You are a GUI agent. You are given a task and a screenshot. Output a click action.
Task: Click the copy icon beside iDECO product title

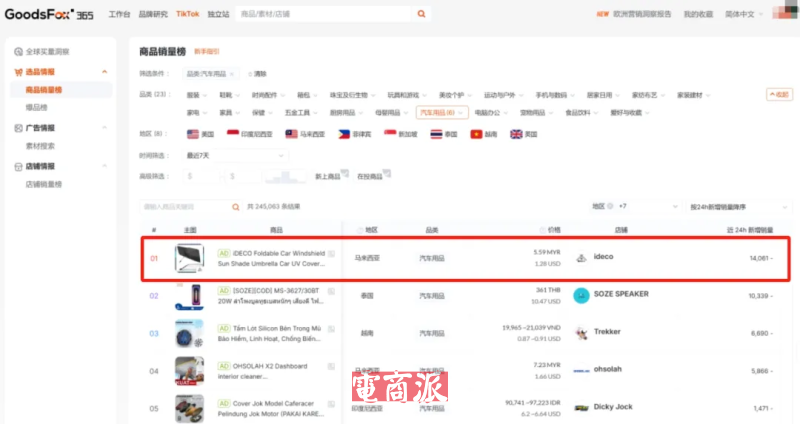[x=331, y=255]
